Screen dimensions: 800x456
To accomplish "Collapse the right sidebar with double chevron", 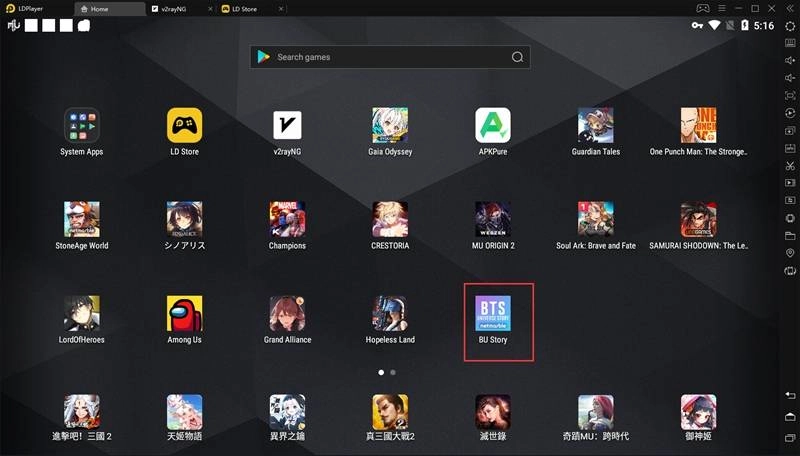I will click(x=790, y=8).
